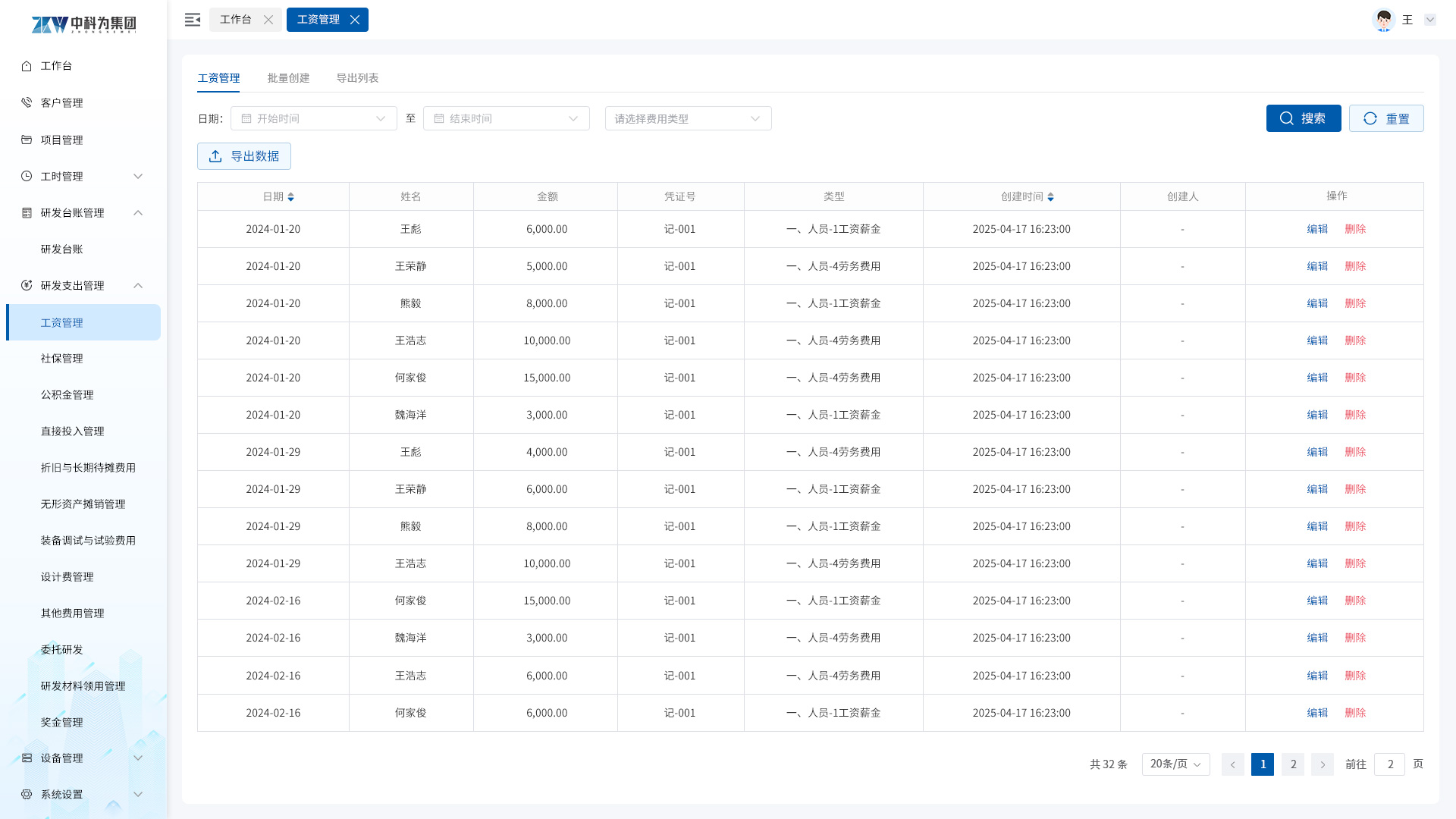Click 编辑 link for first 王彪 row
Viewport: 1456px width, 819px height.
1317,229
